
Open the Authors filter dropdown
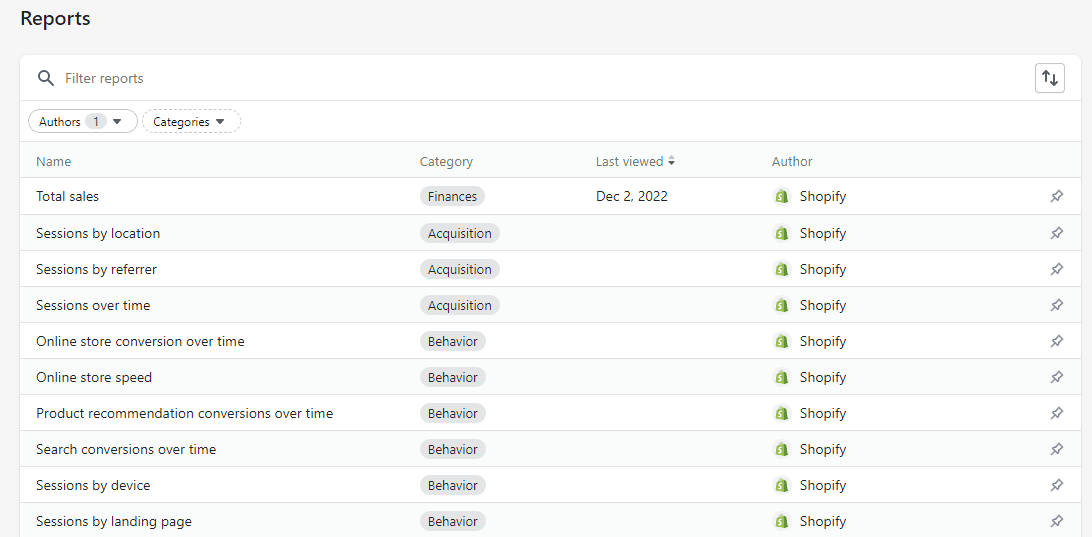point(82,121)
